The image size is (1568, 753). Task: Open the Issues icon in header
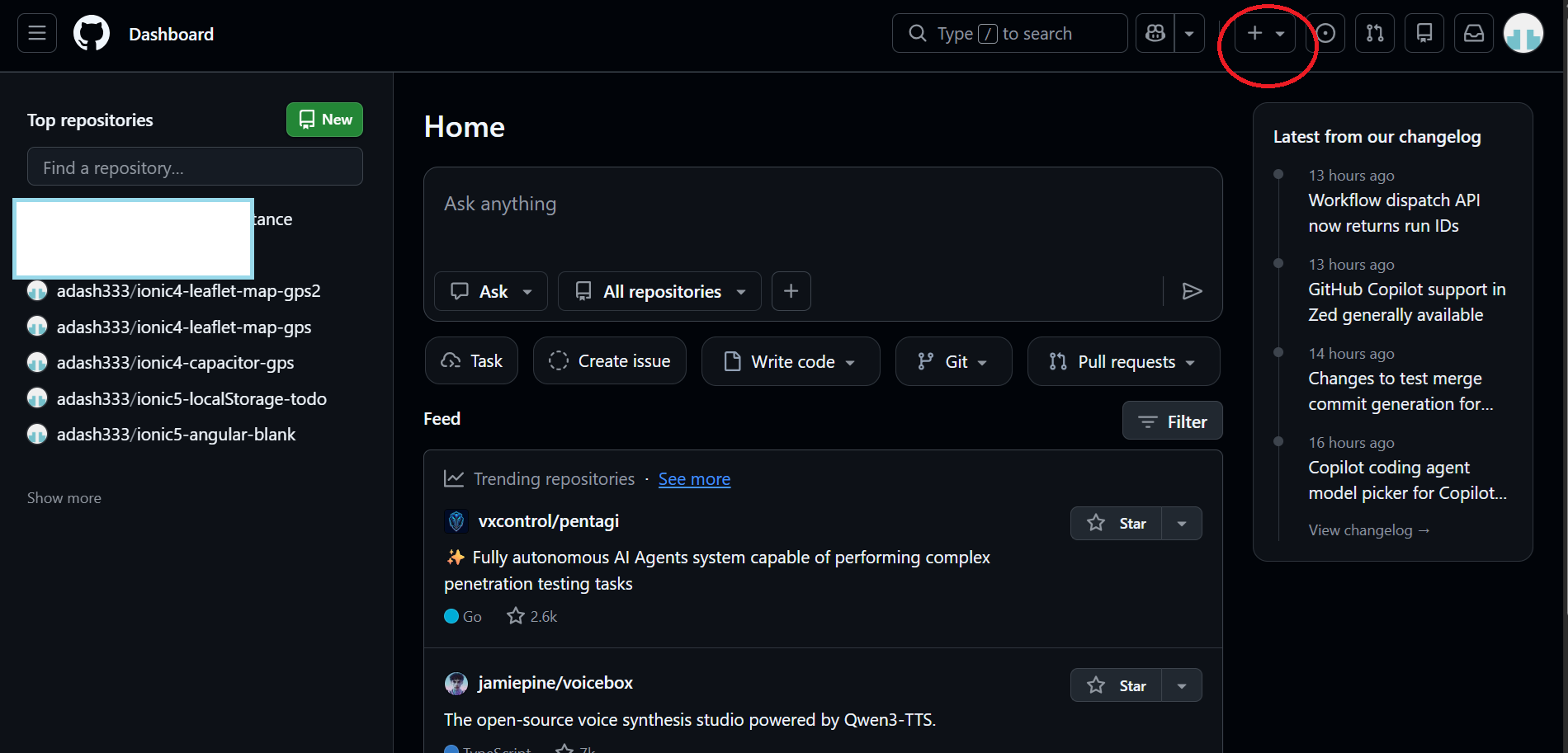coord(1325,34)
